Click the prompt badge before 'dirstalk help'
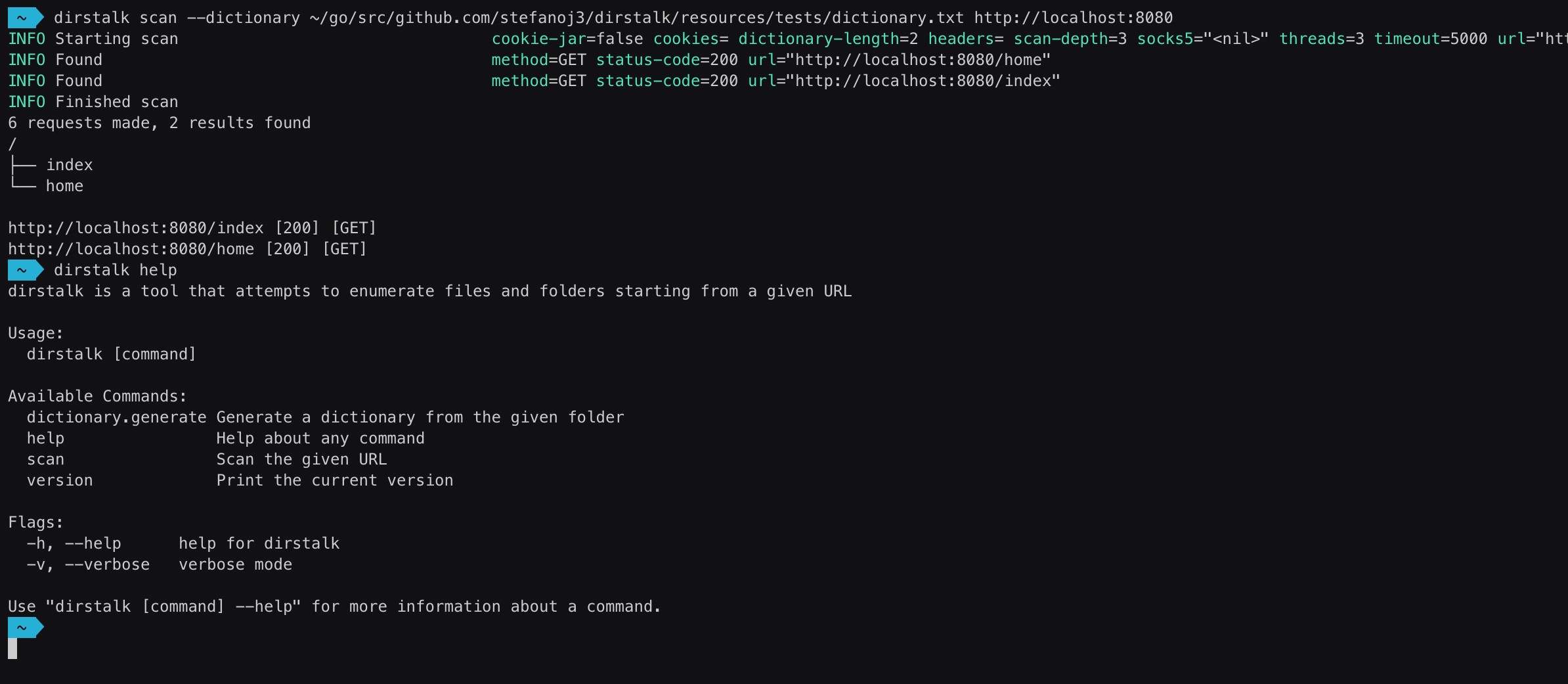Image resolution: width=1568 pixels, height=684 pixels. pyautogui.click(x=25, y=270)
